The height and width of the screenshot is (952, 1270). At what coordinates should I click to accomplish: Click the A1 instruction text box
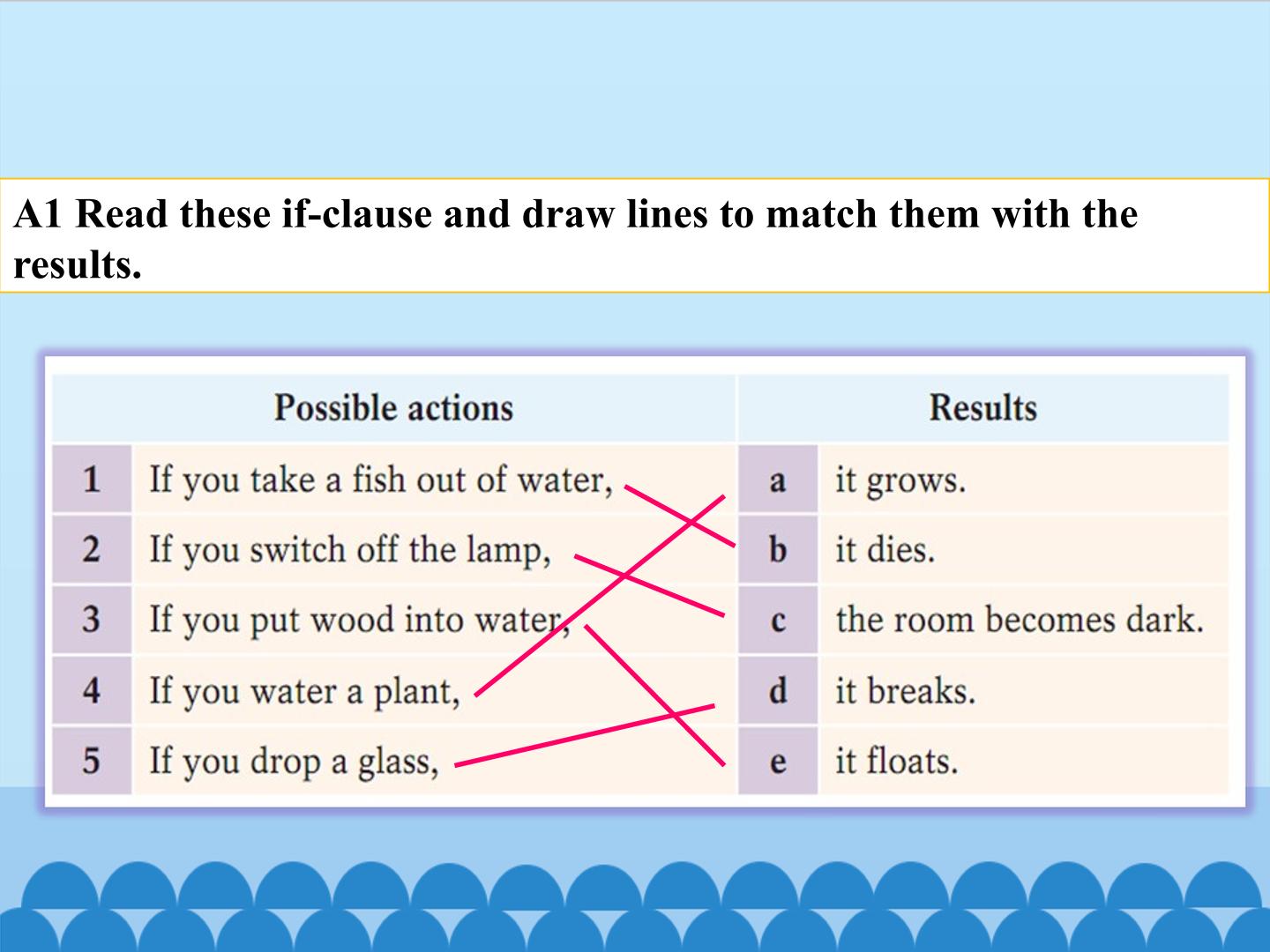coord(635,236)
